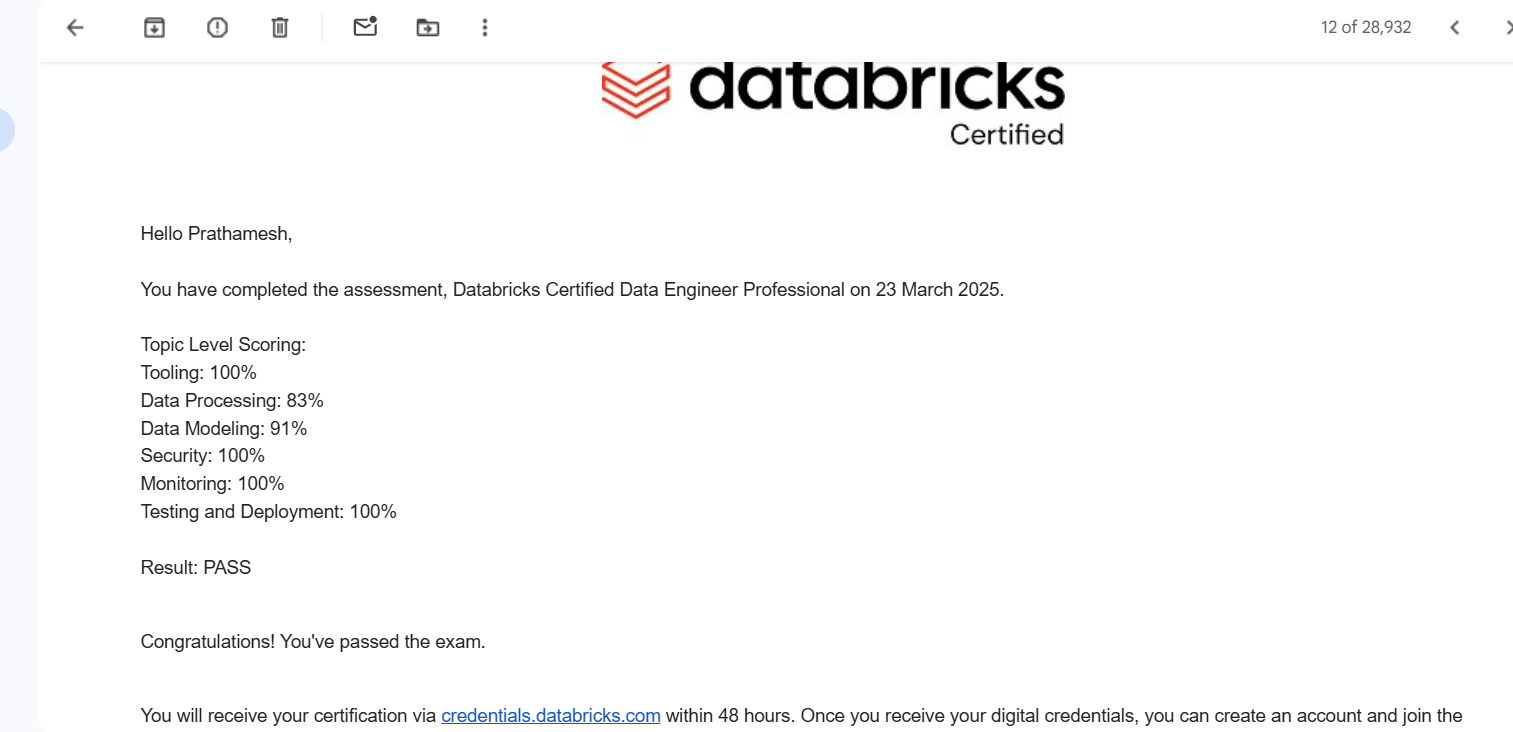The width and height of the screenshot is (1513, 732).
Task: Return to the inbox with the back arrow
Action: click(x=74, y=27)
